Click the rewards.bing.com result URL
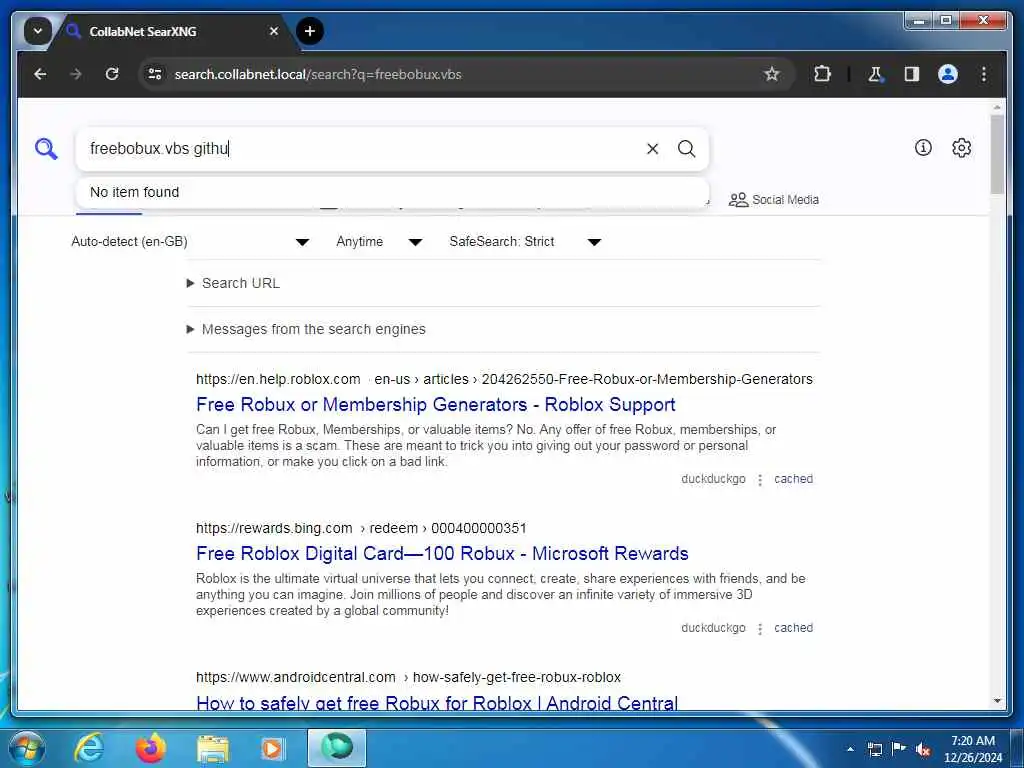 click(361, 528)
